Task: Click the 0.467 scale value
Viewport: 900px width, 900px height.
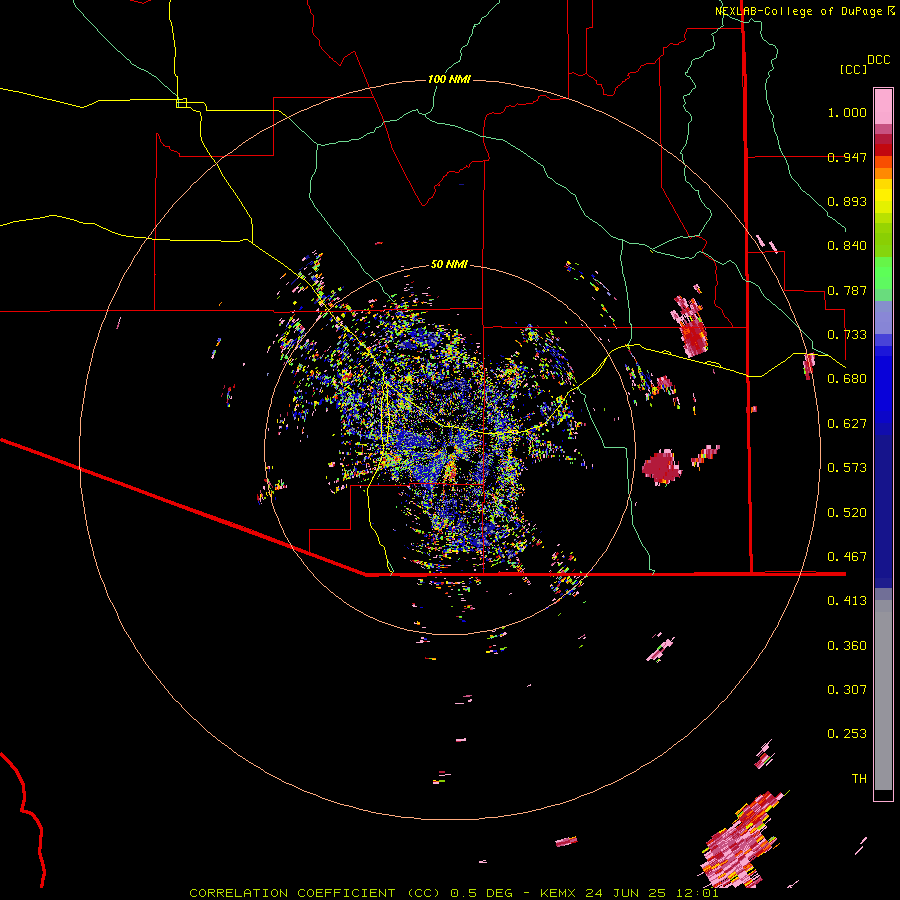Action: 847,557
